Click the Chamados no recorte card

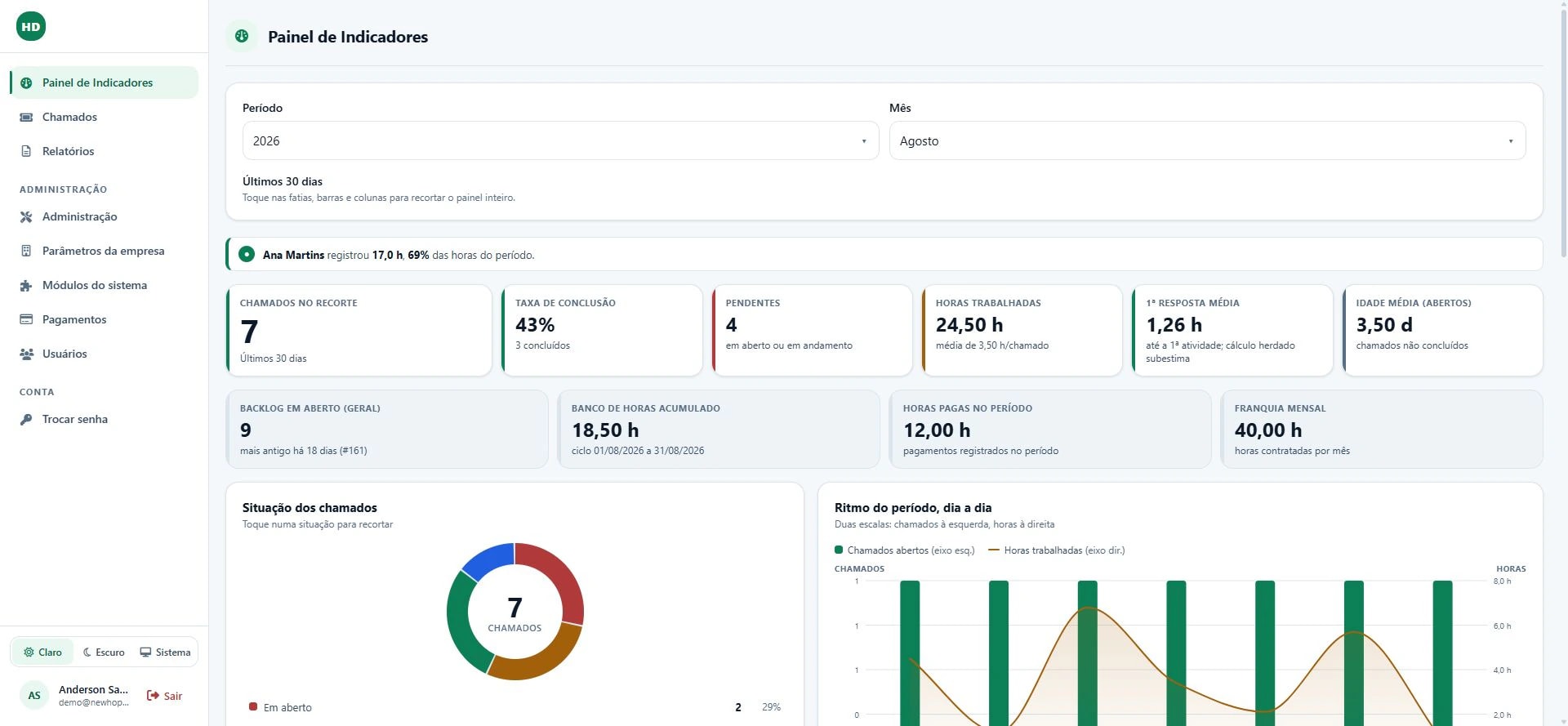tap(359, 330)
